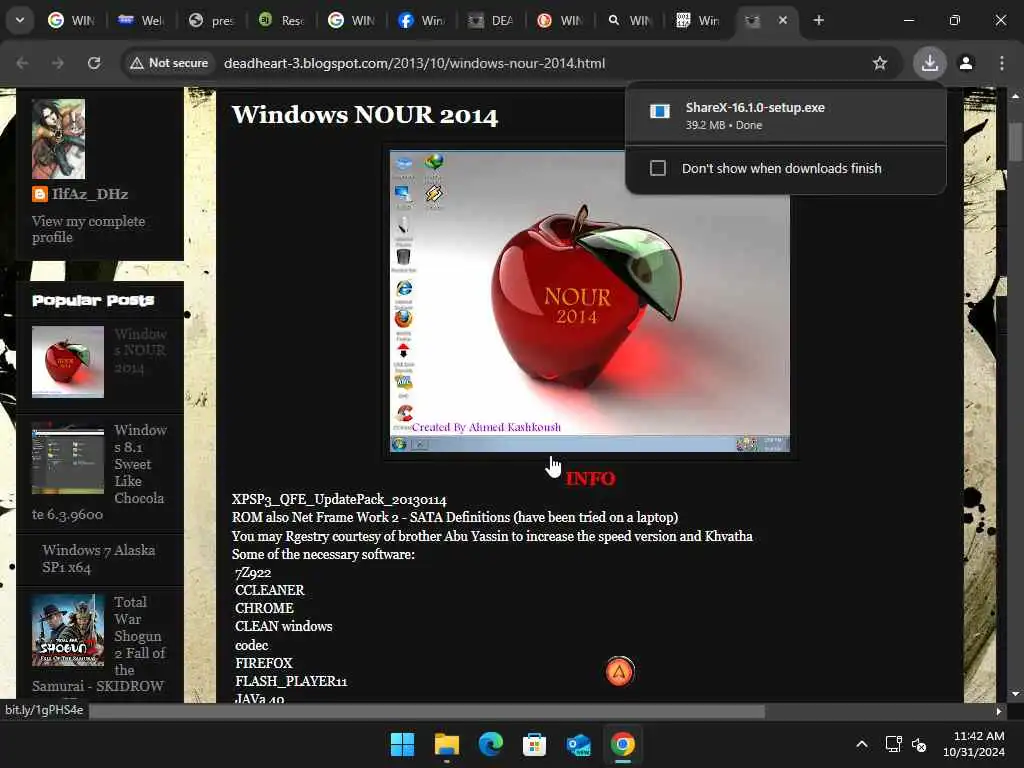
Task: Open the new tab with the plus button
Action: click(818, 20)
